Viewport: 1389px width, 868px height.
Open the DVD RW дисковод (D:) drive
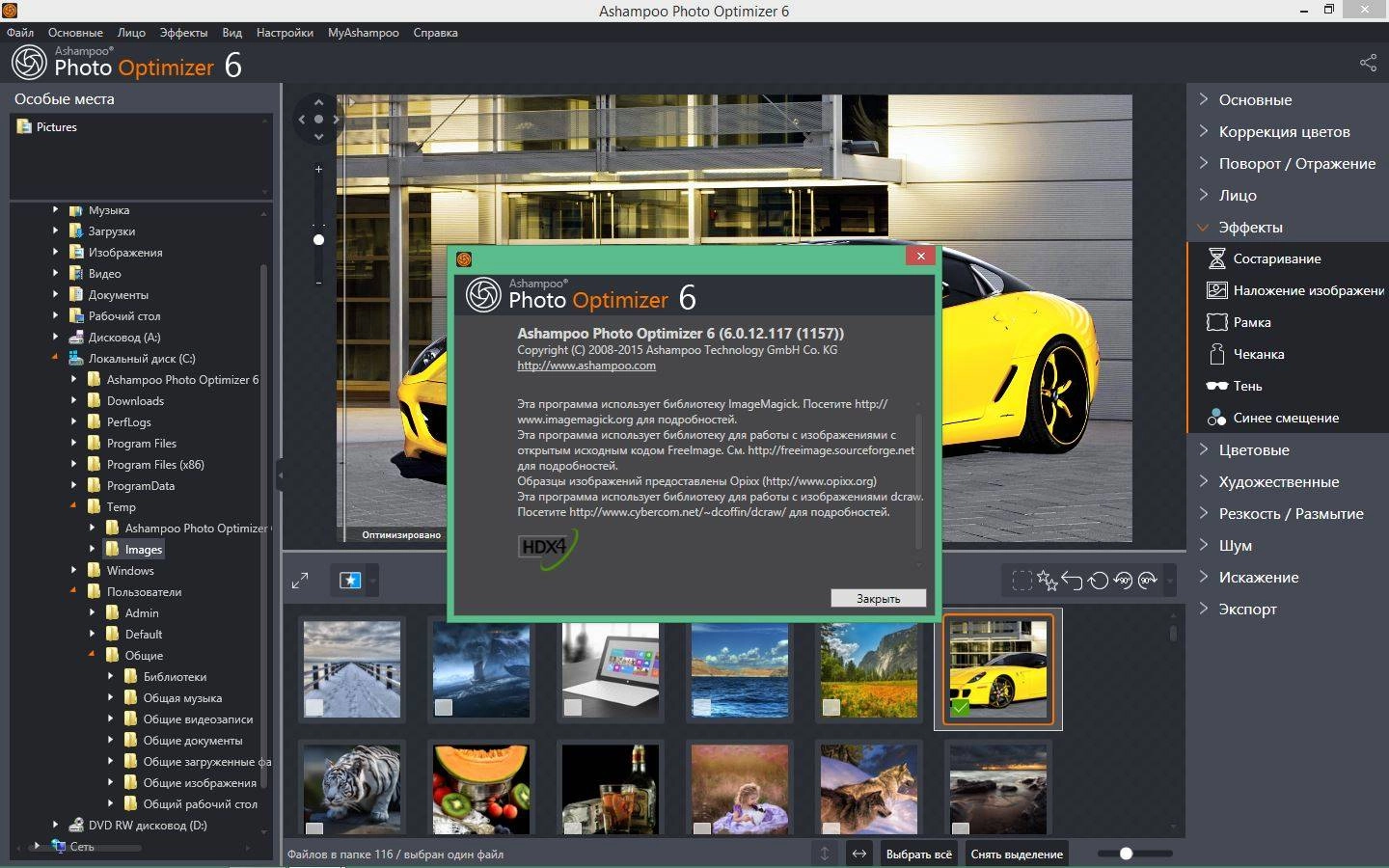(137, 825)
